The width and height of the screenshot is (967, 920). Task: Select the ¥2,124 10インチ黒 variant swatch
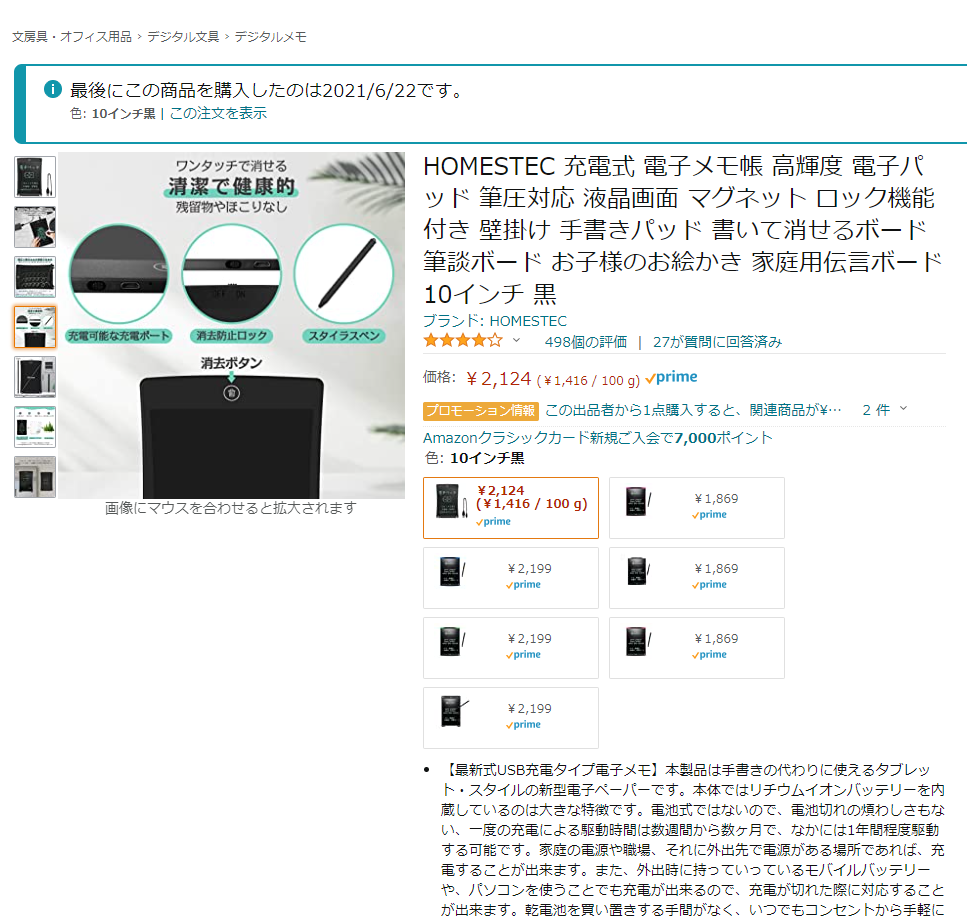tap(511, 508)
